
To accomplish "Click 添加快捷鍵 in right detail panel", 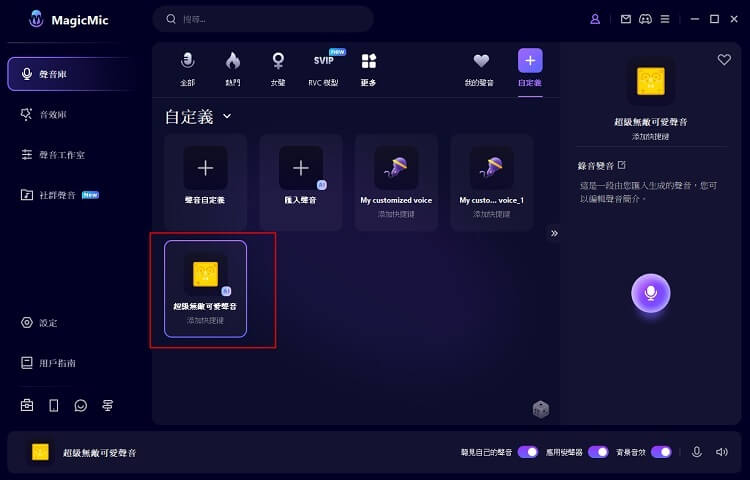I will pos(651,137).
